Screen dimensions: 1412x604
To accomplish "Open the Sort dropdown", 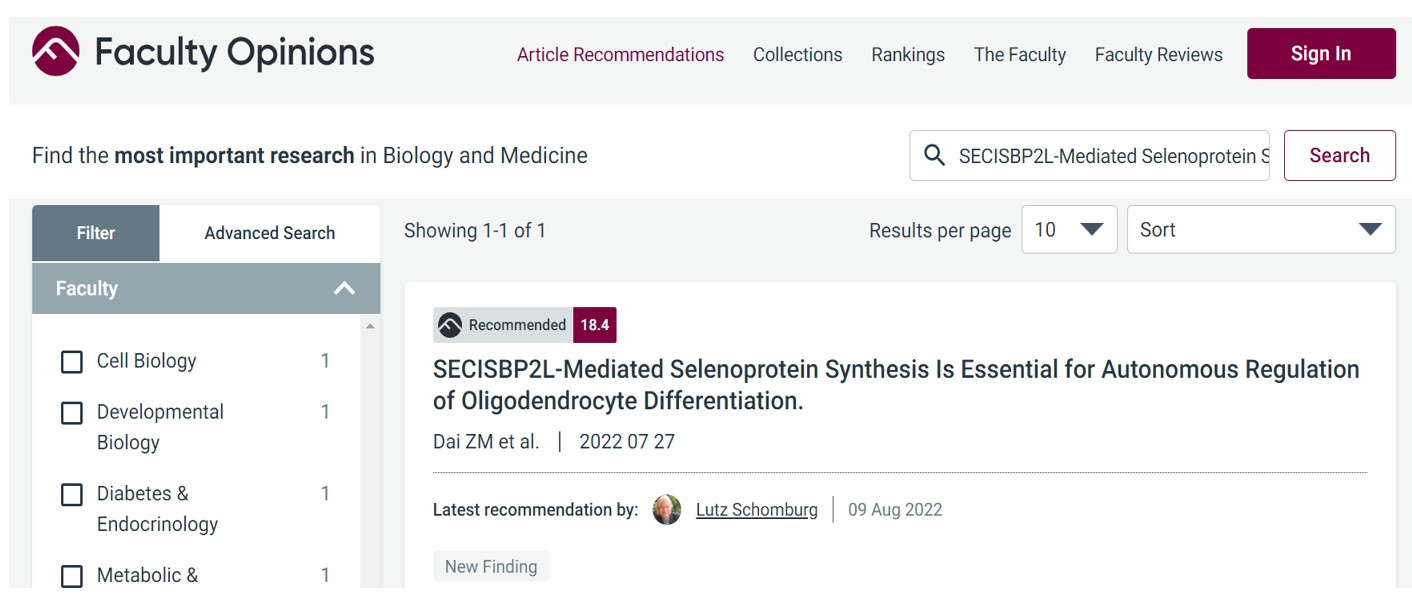I will [x=1260, y=230].
